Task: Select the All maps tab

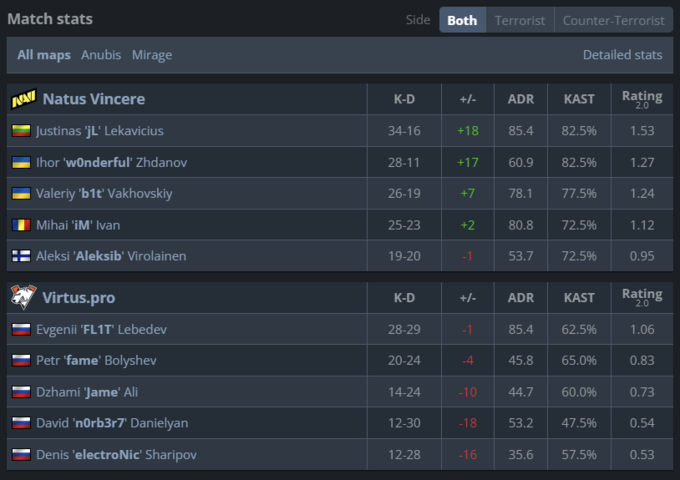Action: (x=44, y=55)
